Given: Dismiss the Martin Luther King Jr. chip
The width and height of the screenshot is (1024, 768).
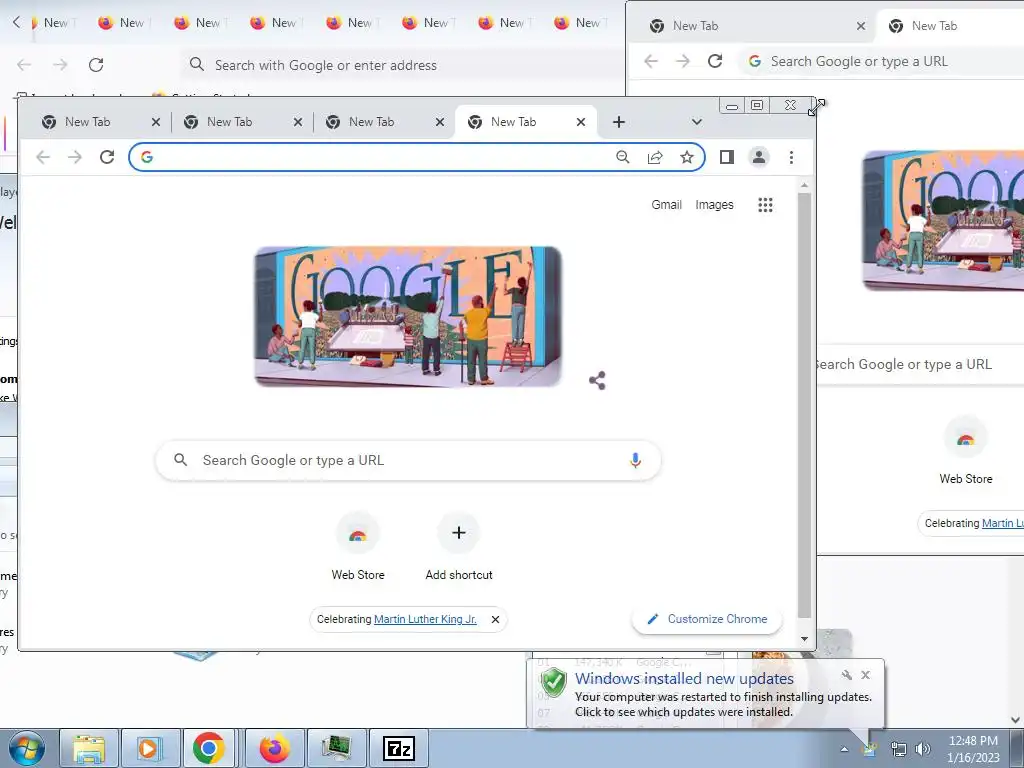Looking at the screenshot, I should click(495, 619).
